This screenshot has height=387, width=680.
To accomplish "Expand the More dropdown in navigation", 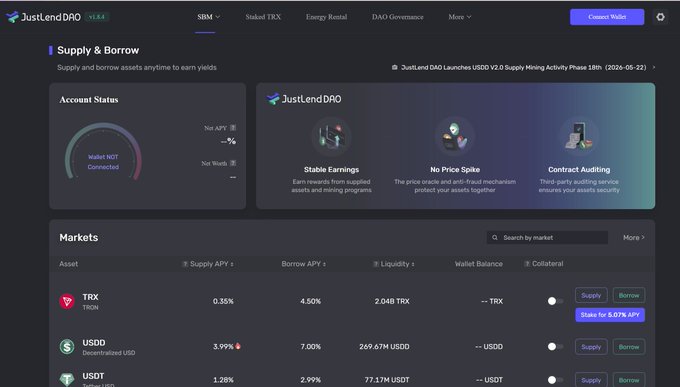I will [460, 17].
